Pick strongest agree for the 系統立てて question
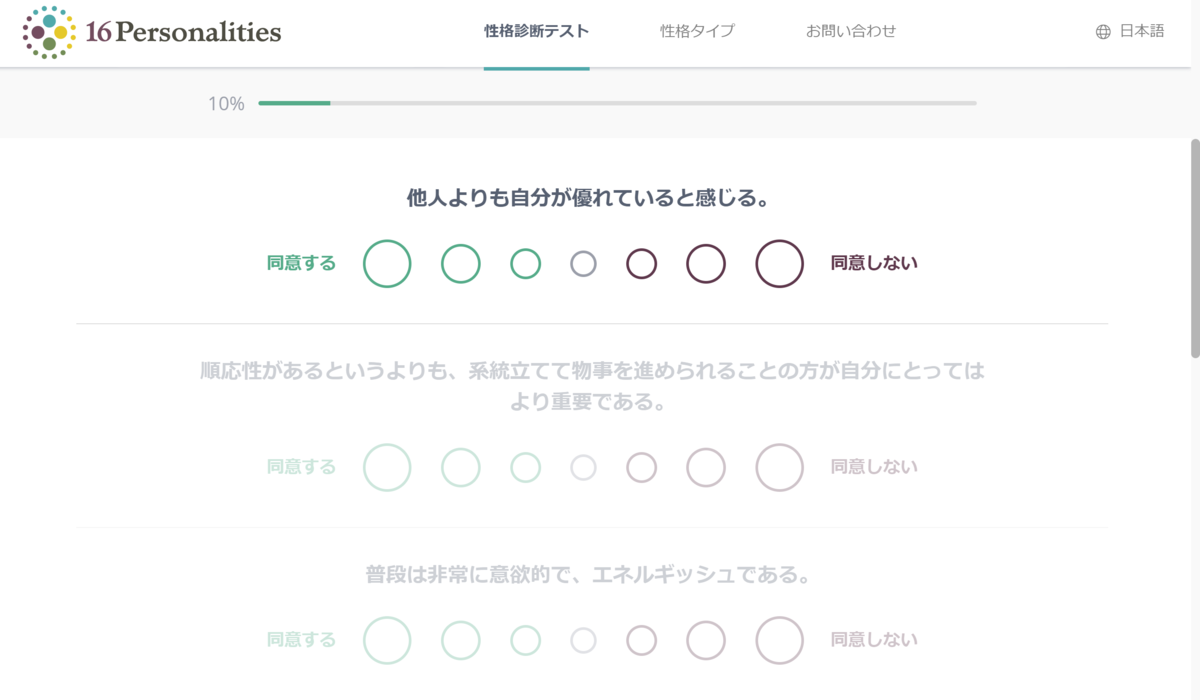 coord(387,467)
